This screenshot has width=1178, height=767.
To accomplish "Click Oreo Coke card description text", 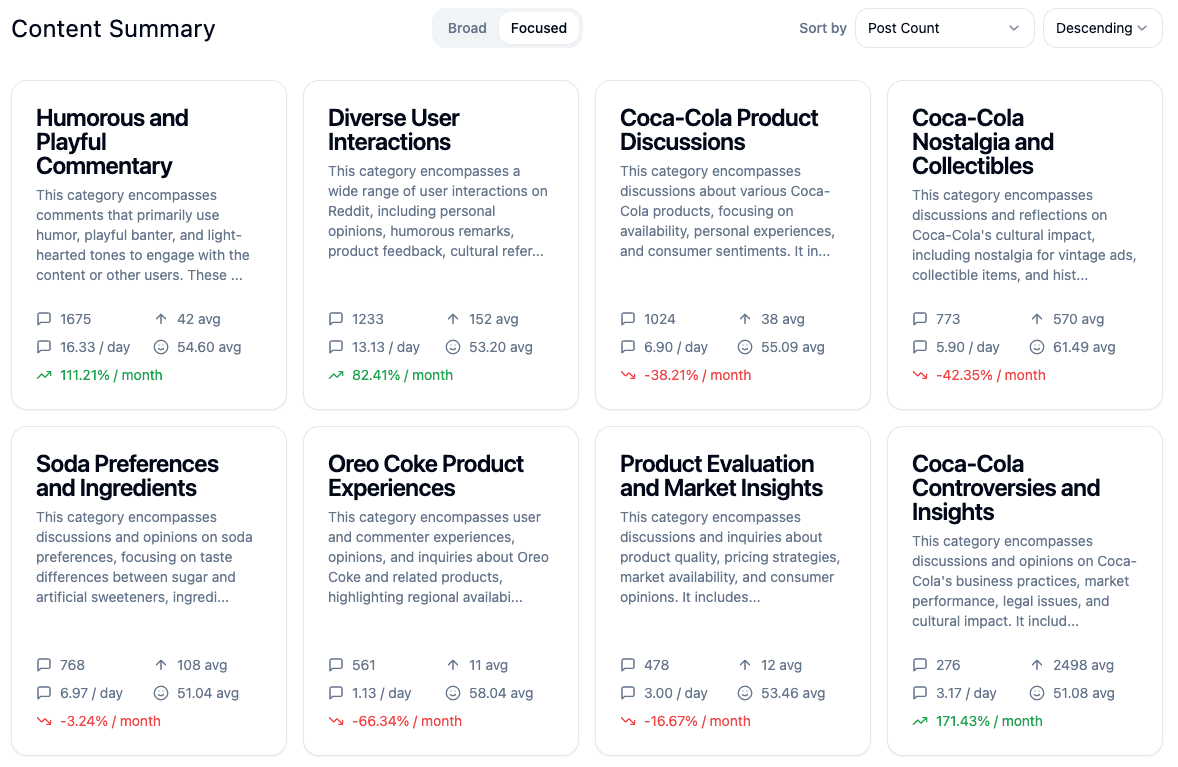I will tap(439, 557).
